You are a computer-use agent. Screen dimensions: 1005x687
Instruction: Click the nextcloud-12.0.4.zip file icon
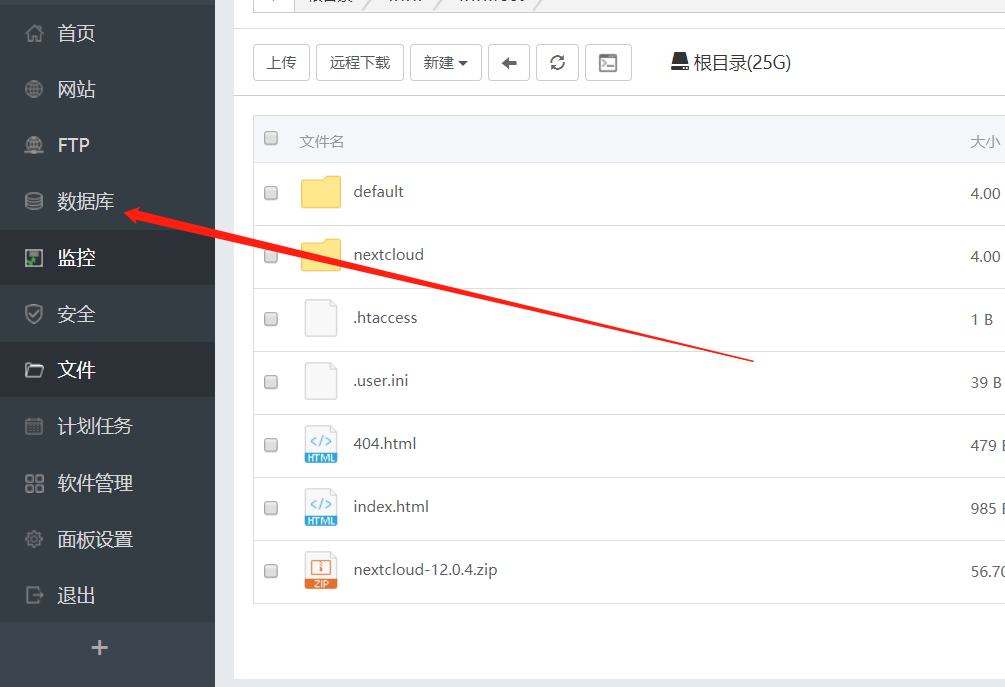(321, 571)
